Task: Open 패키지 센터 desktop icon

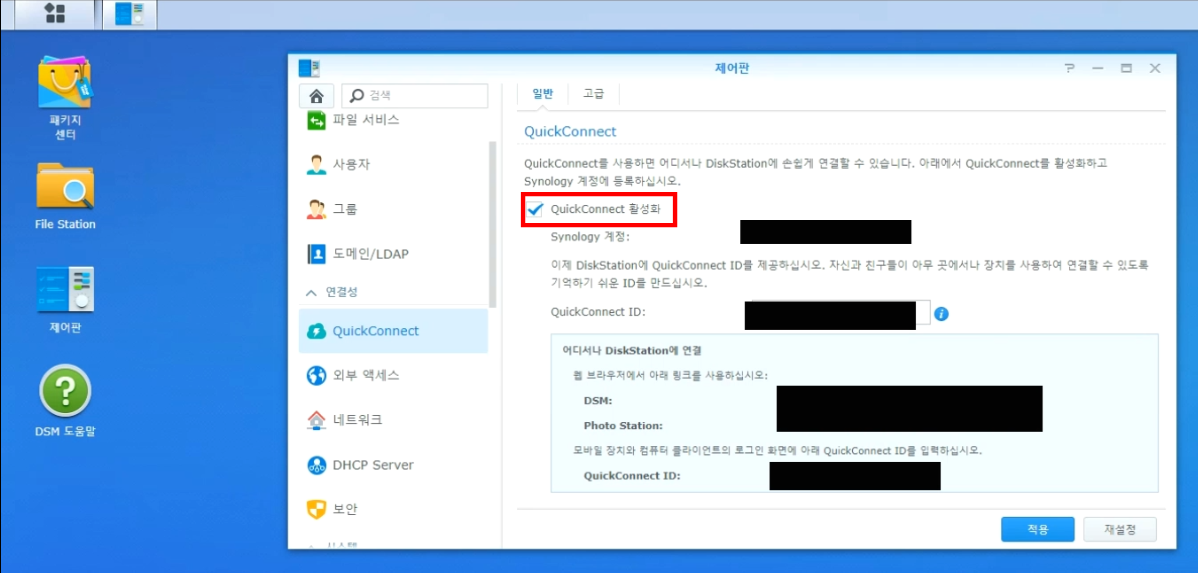Action: click(x=65, y=98)
